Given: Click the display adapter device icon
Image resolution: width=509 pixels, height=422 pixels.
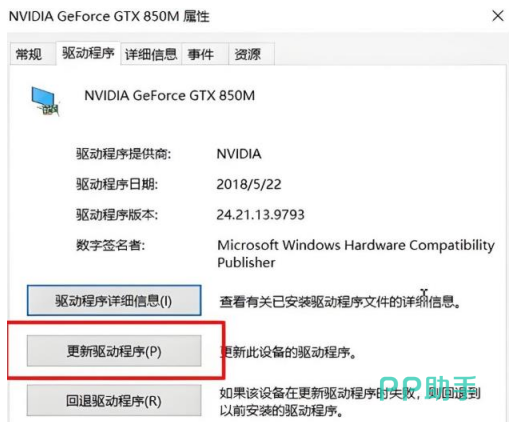Looking at the screenshot, I should 46,101.
